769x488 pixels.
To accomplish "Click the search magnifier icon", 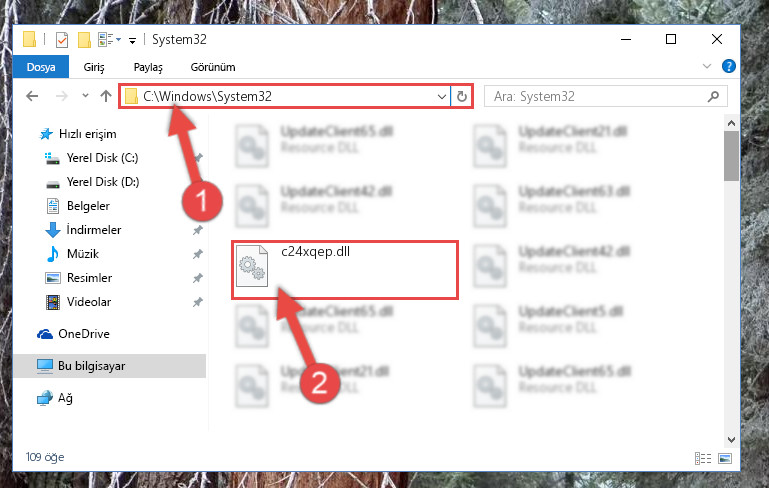I will (x=713, y=97).
